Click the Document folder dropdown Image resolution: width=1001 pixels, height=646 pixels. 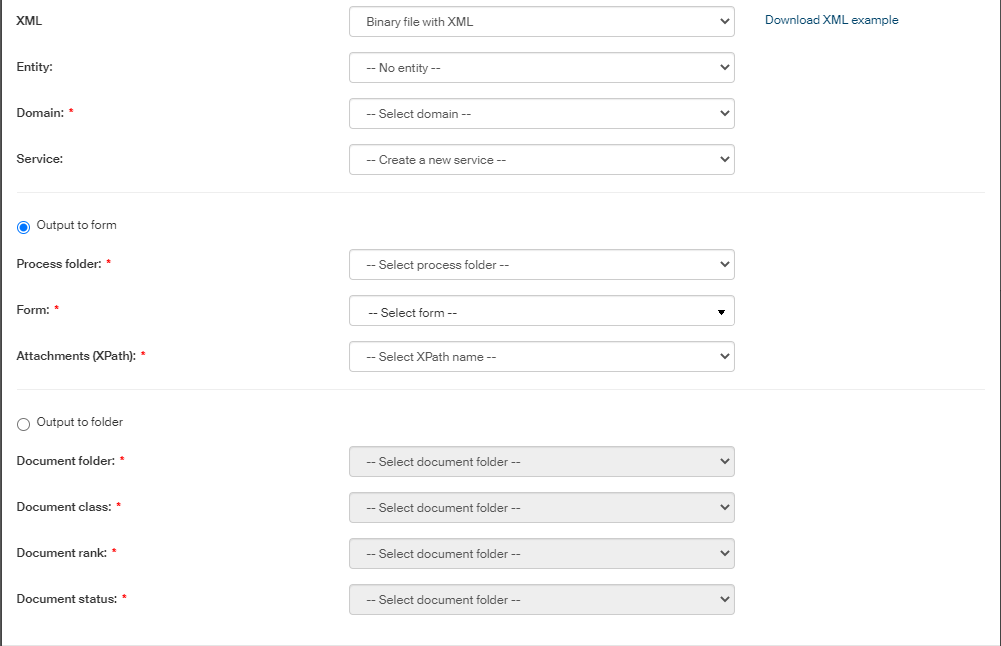click(x=541, y=462)
